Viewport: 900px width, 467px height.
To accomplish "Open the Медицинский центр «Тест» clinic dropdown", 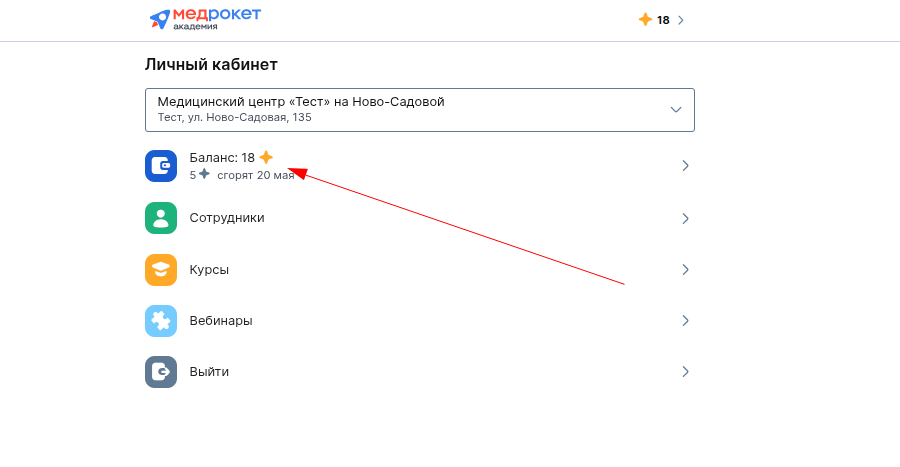I will (x=420, y=110).
